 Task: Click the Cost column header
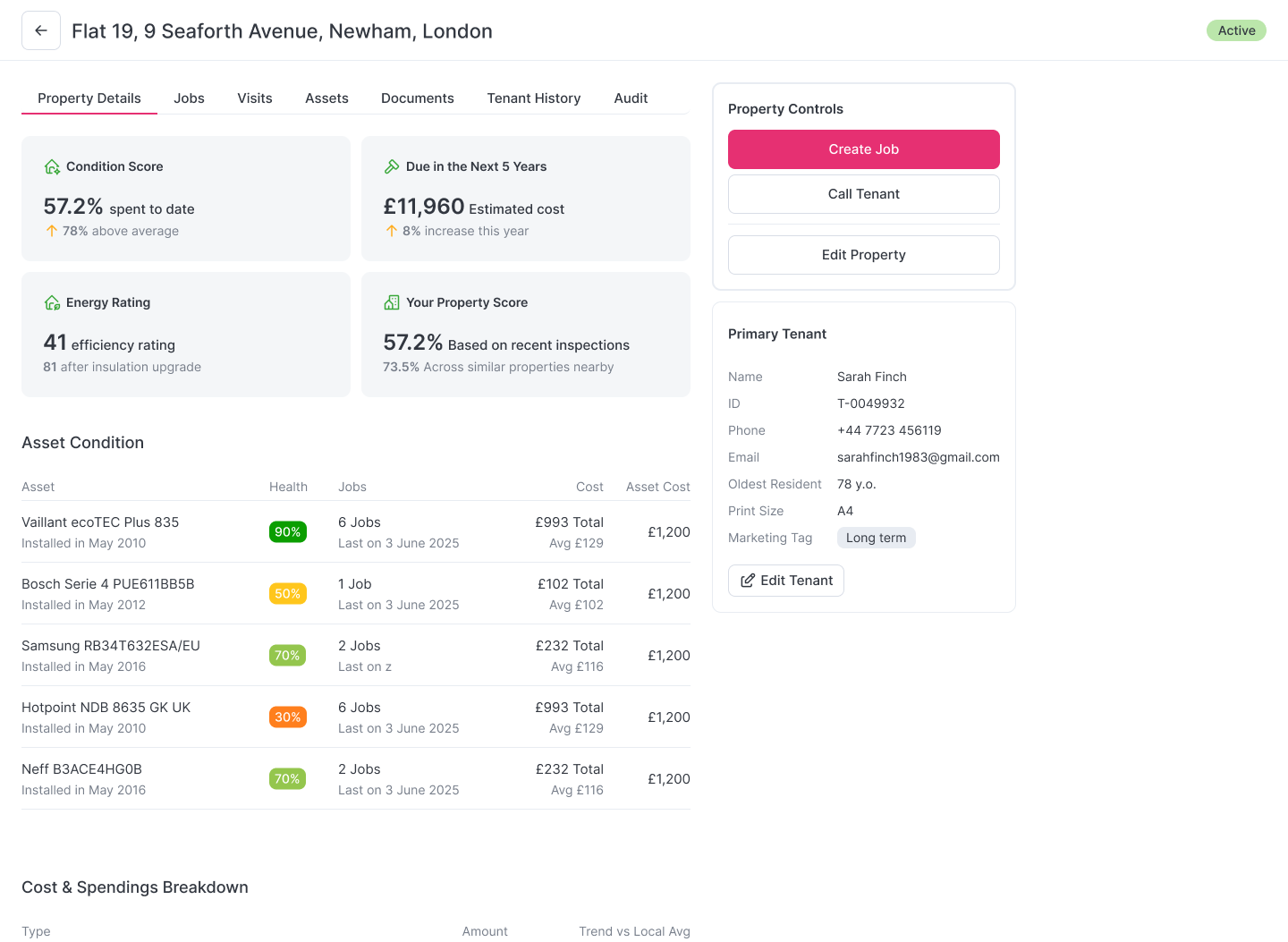(x=589, y=487)
